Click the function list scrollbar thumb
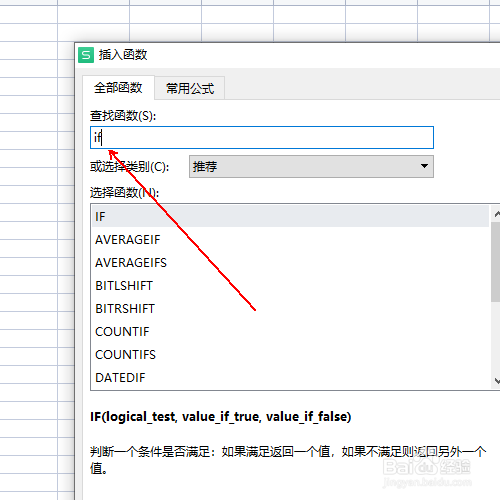Screen dimensions: 500x500 point(496,262)
